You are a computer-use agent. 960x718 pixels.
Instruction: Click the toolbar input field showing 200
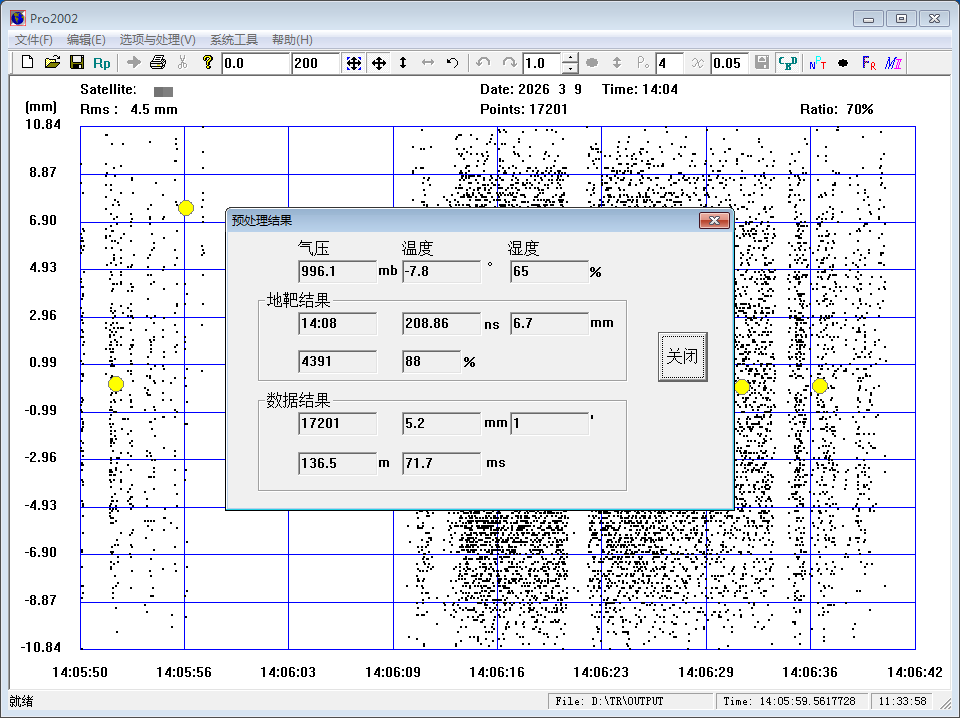pyautogui.click(x=315, y=63)
